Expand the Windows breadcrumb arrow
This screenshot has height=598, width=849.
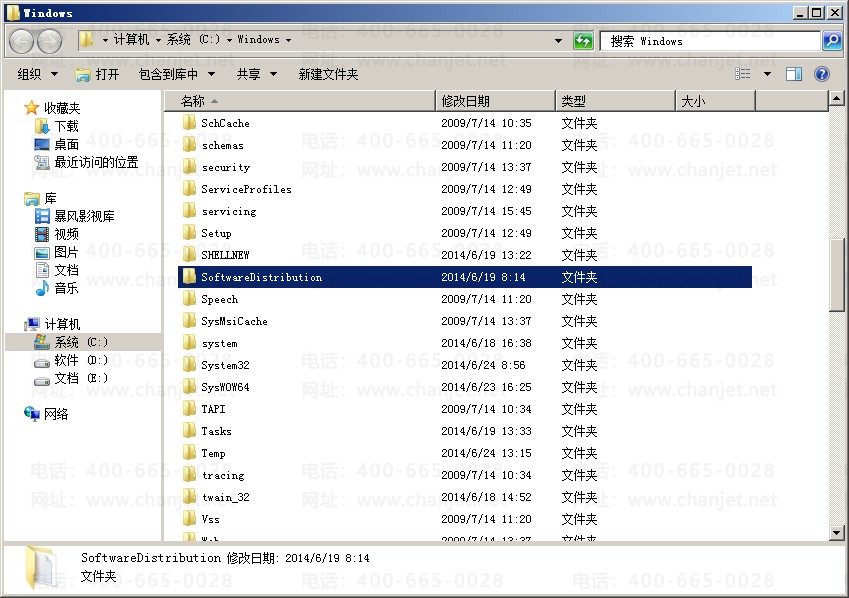coord(288,40)
